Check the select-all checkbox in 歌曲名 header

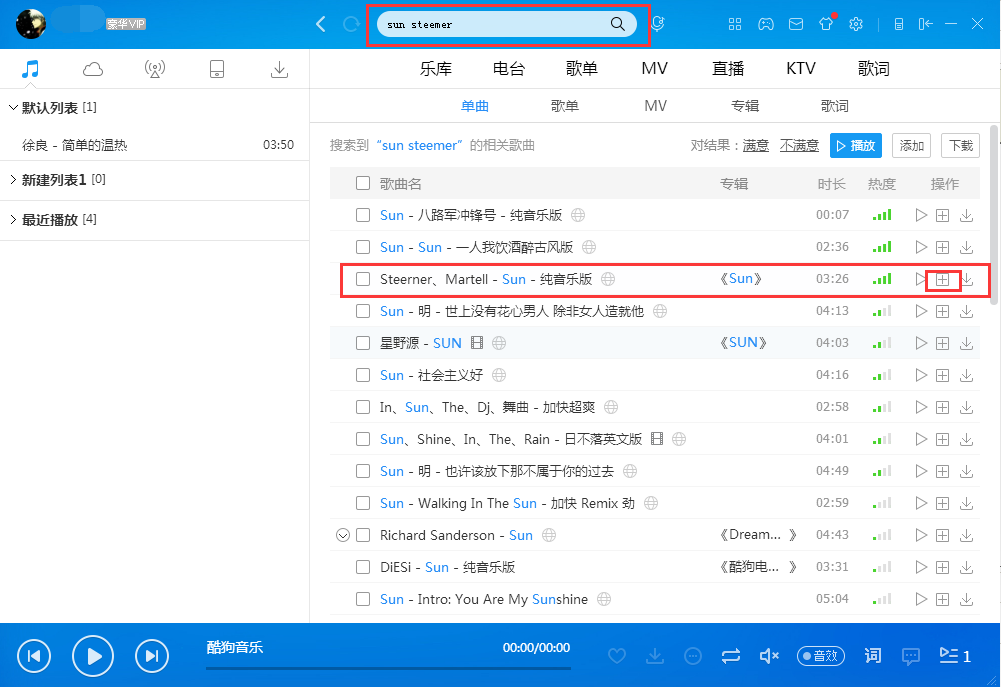coord(364,183)
